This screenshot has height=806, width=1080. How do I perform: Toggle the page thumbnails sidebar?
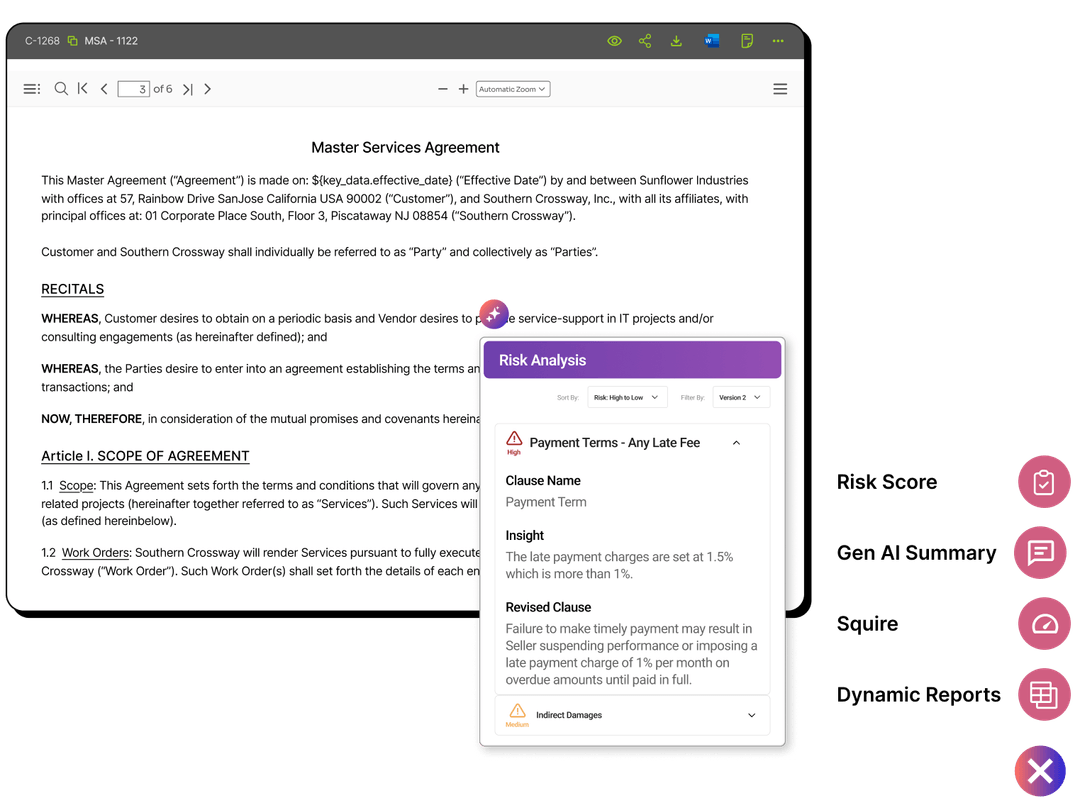tap(32, 88)
